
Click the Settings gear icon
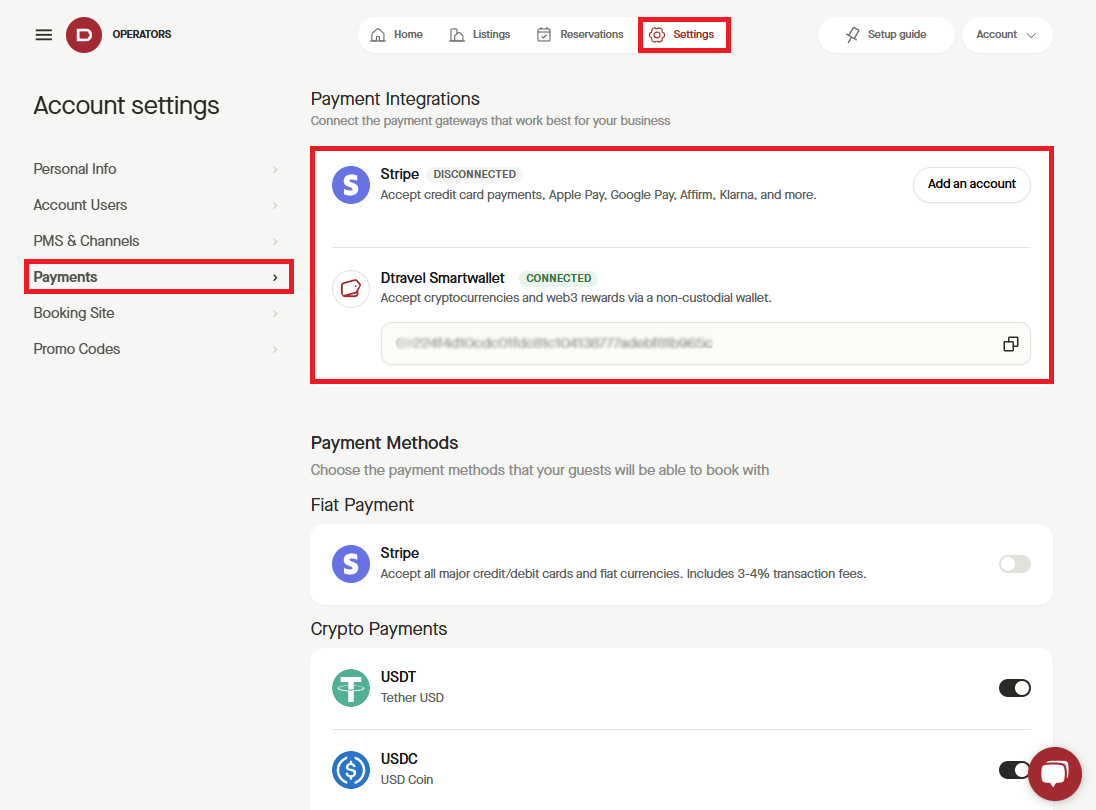click(x=657, y=35)
